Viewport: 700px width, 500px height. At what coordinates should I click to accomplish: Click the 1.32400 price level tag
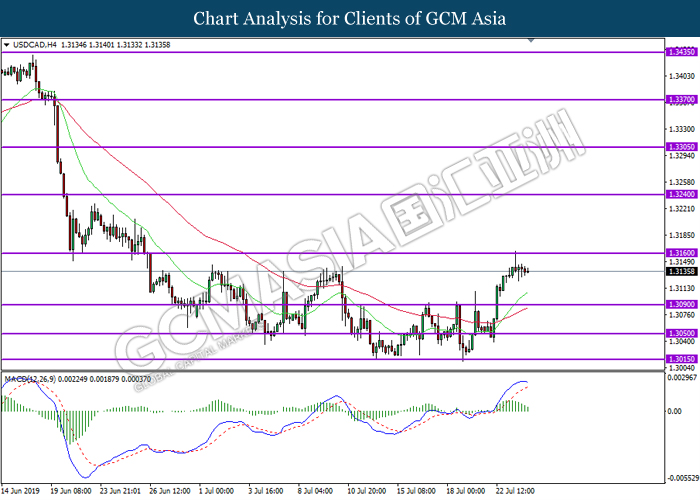[681, 194]
